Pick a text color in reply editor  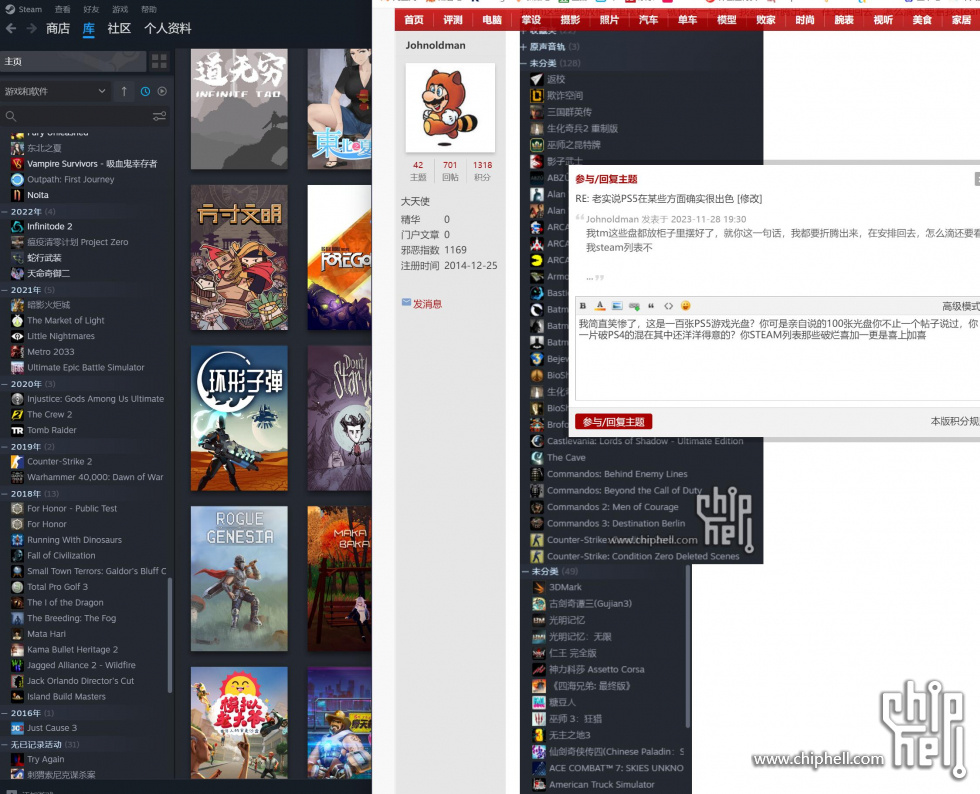600,306
